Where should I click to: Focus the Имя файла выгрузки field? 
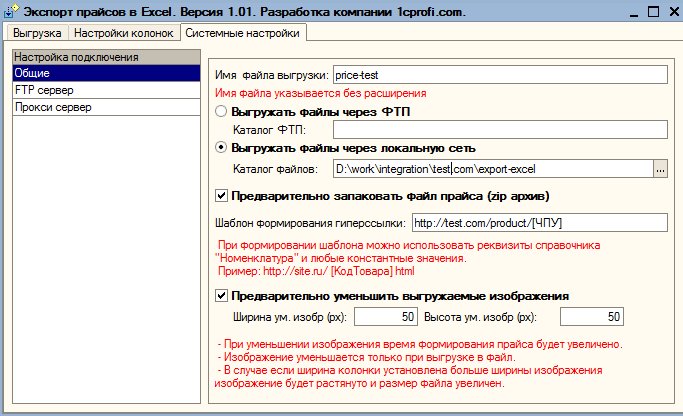click(x=500, y=75)
